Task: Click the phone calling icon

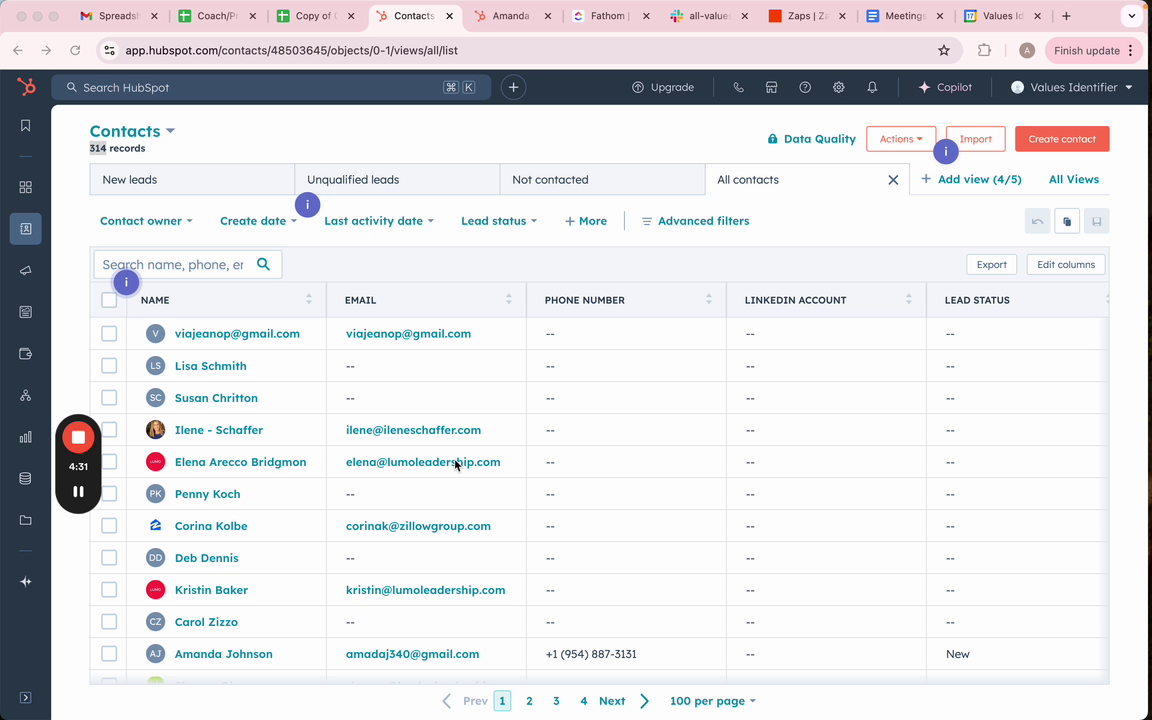Action: [x=738, y=87]
